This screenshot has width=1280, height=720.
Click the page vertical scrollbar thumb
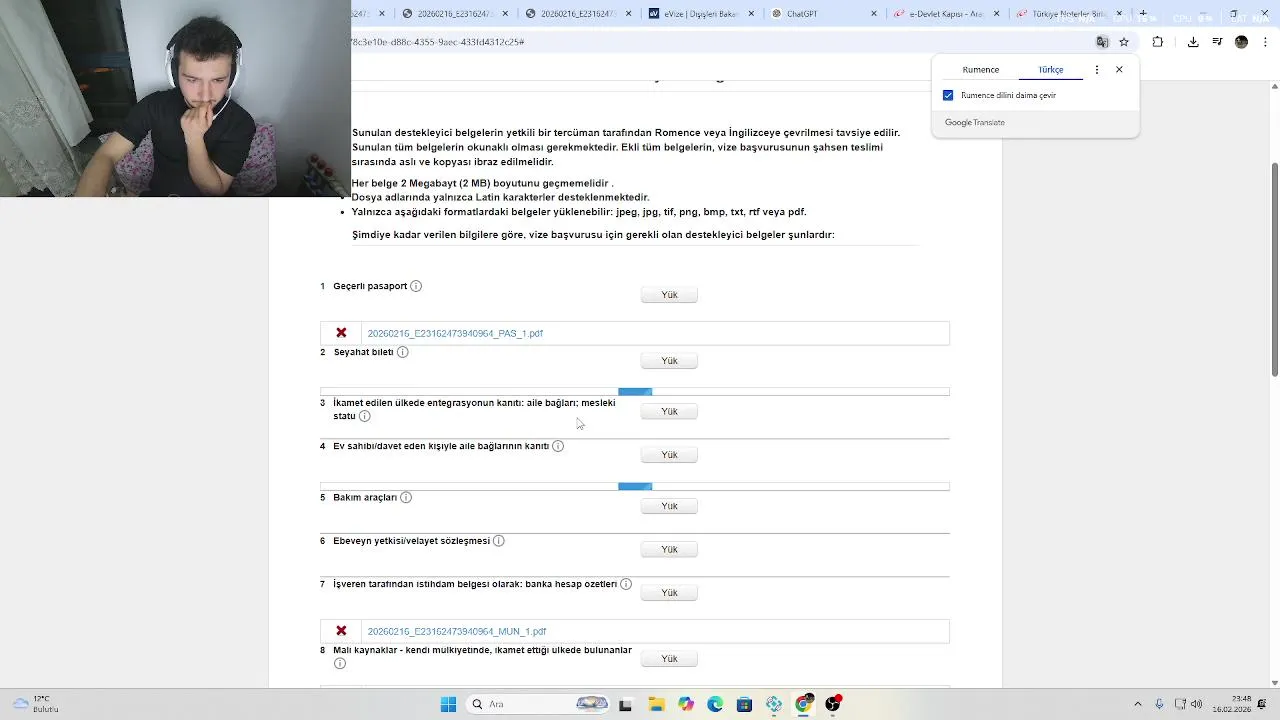click(1274, 269)
